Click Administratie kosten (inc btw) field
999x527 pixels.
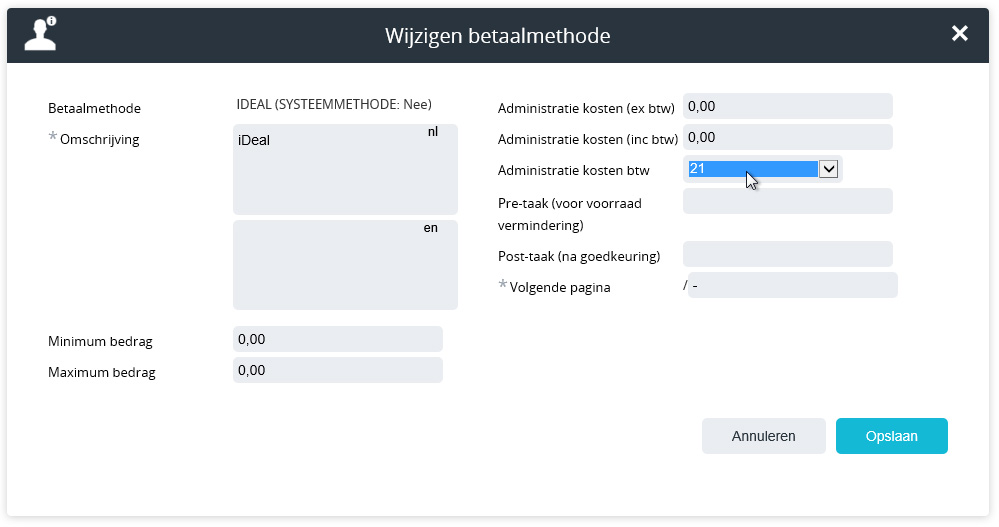click(787, 137)
